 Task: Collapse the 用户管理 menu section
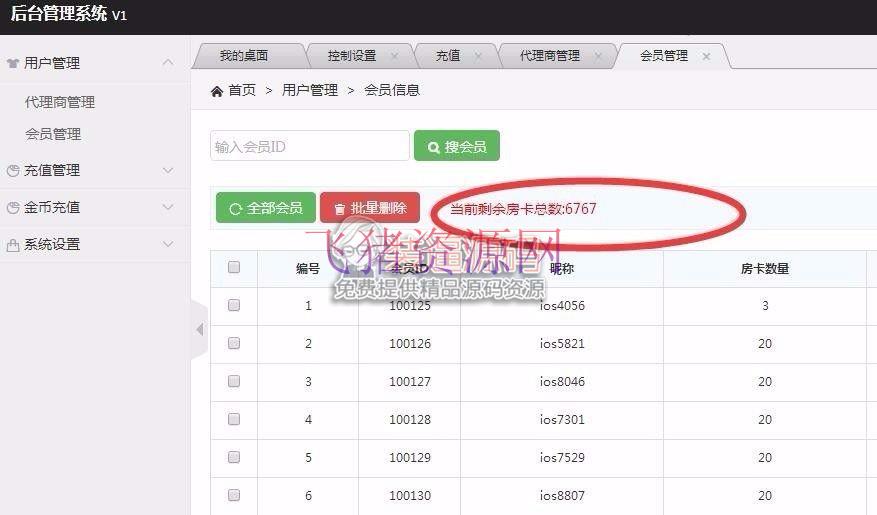[168, 63]
